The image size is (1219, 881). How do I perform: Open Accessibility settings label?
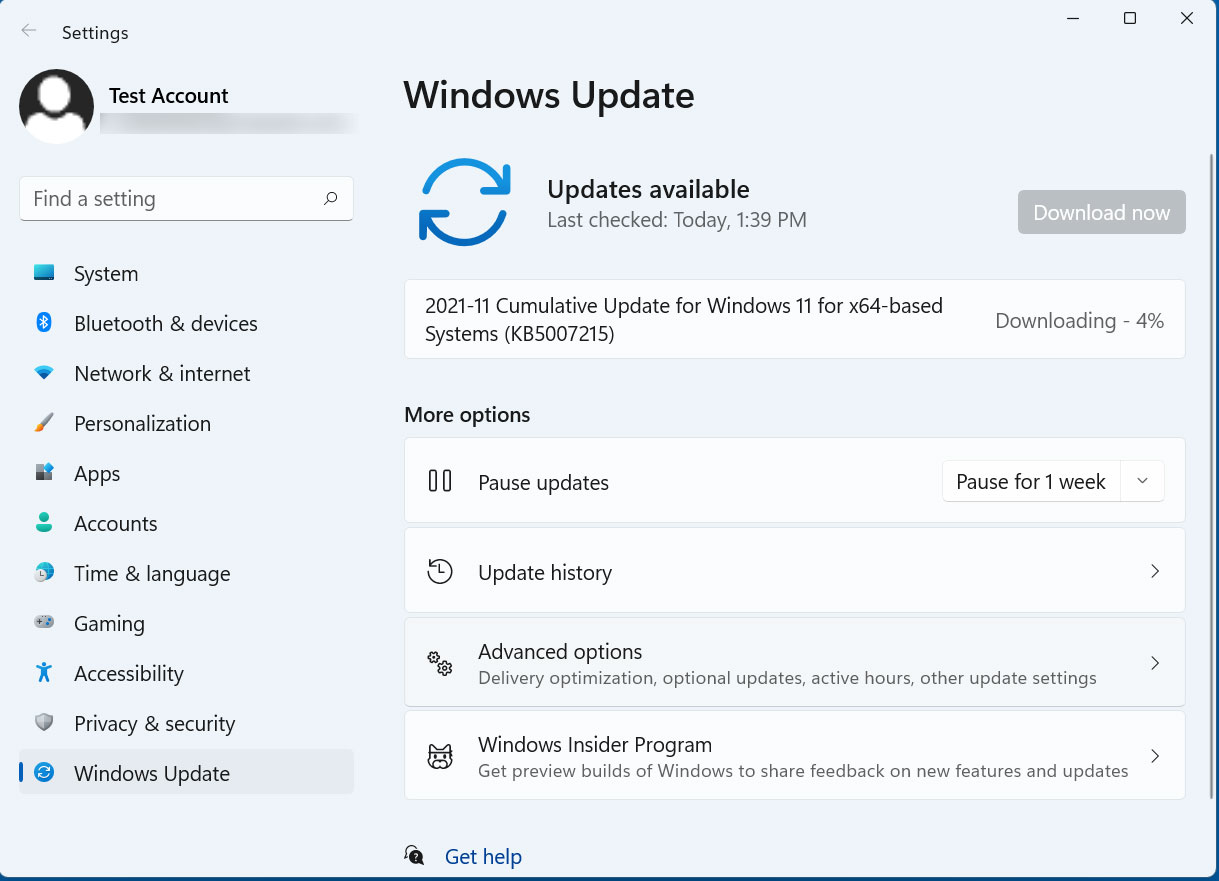tap(129, 674)
